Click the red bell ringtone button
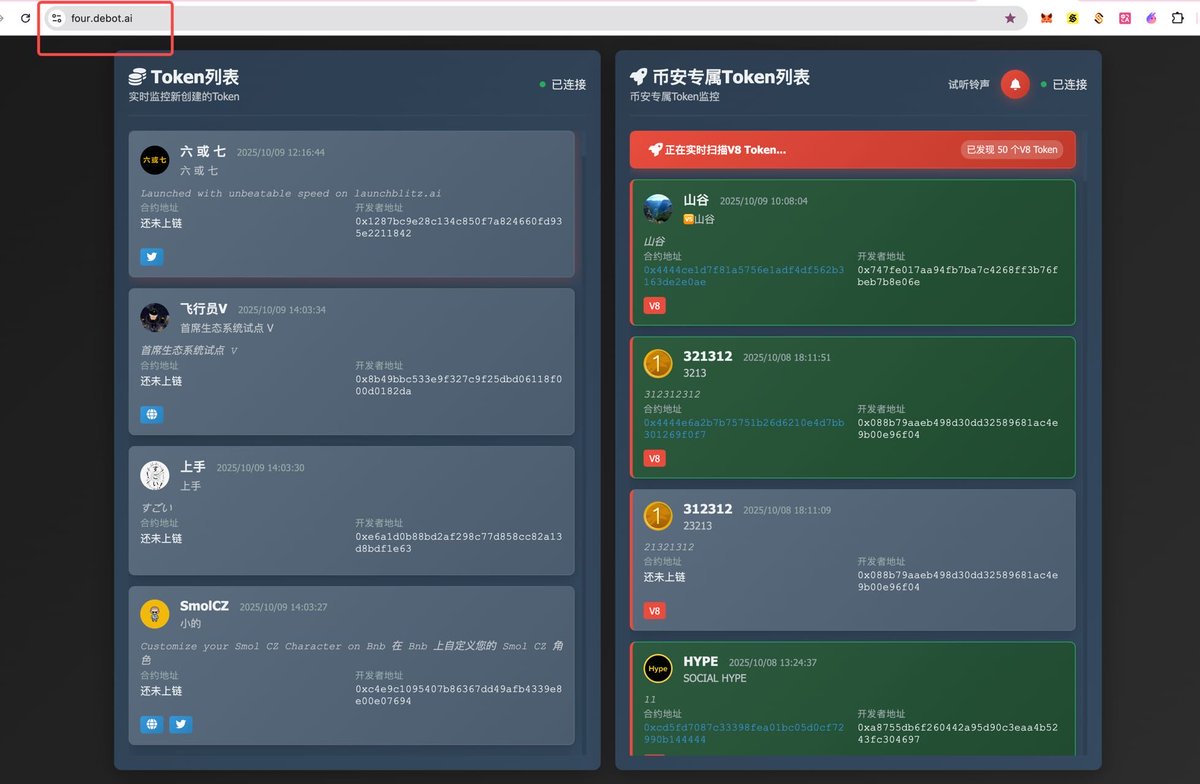Image resolution: width=1200 pixels, height=784 pixels. [x=1015, y=84]
